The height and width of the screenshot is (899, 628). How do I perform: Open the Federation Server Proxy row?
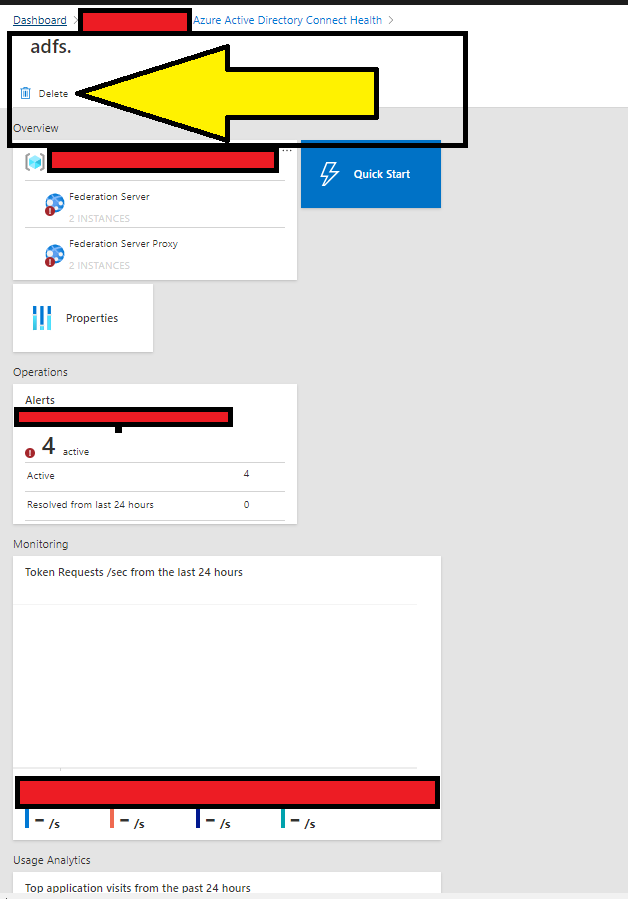[x=155, y=252]
